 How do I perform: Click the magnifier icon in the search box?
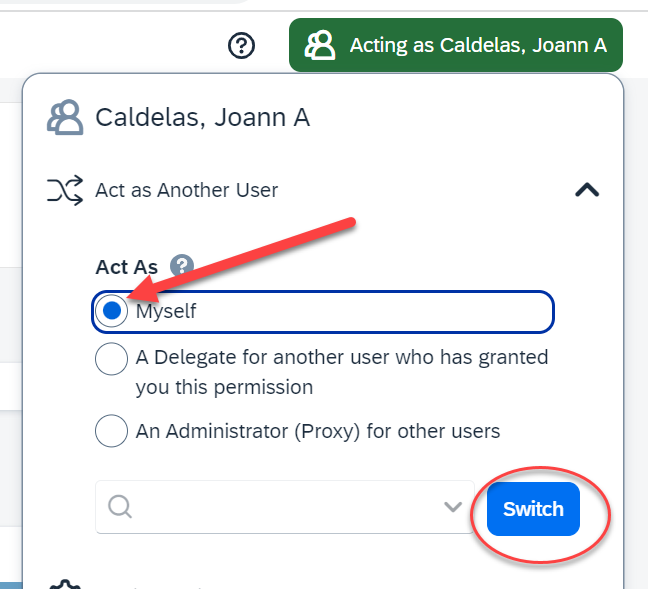point(120,507)
